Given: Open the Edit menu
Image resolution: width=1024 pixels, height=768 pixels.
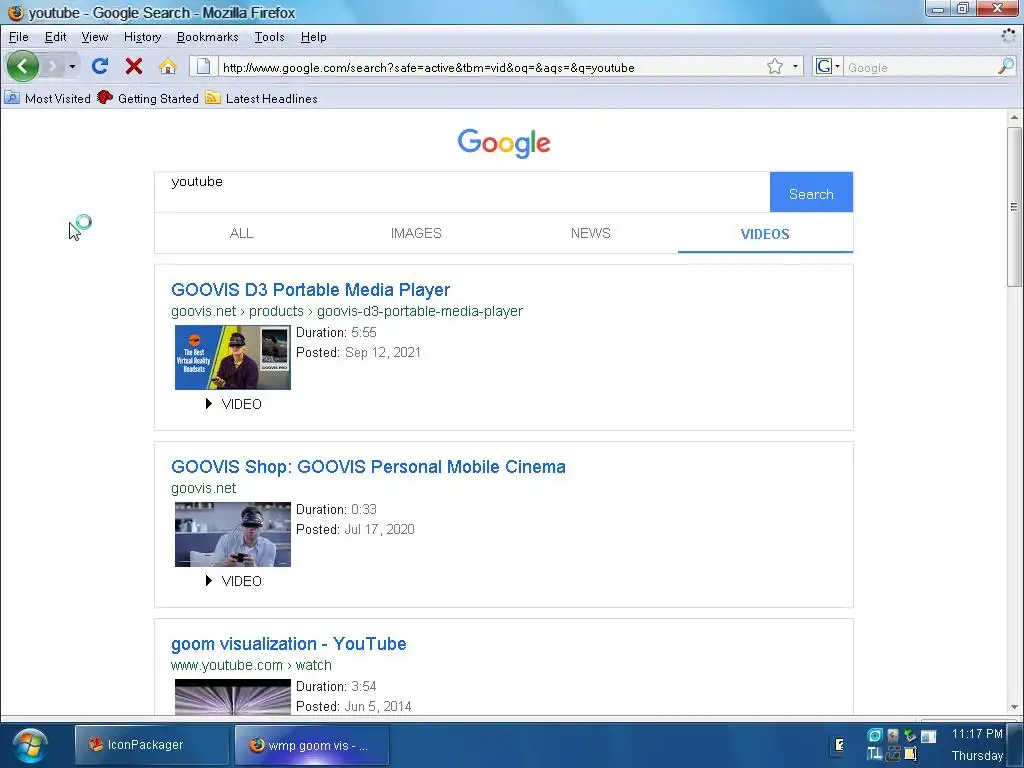Looking at the screenshot, I should pyautogui.click(x=56, y=37).
